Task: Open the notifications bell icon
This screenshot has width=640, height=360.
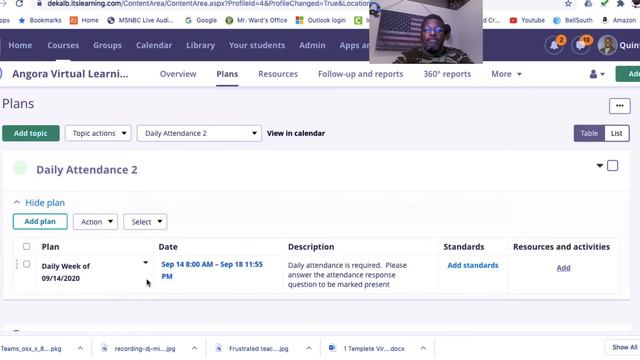Action: pyautogui.click(x=554, y=45)
